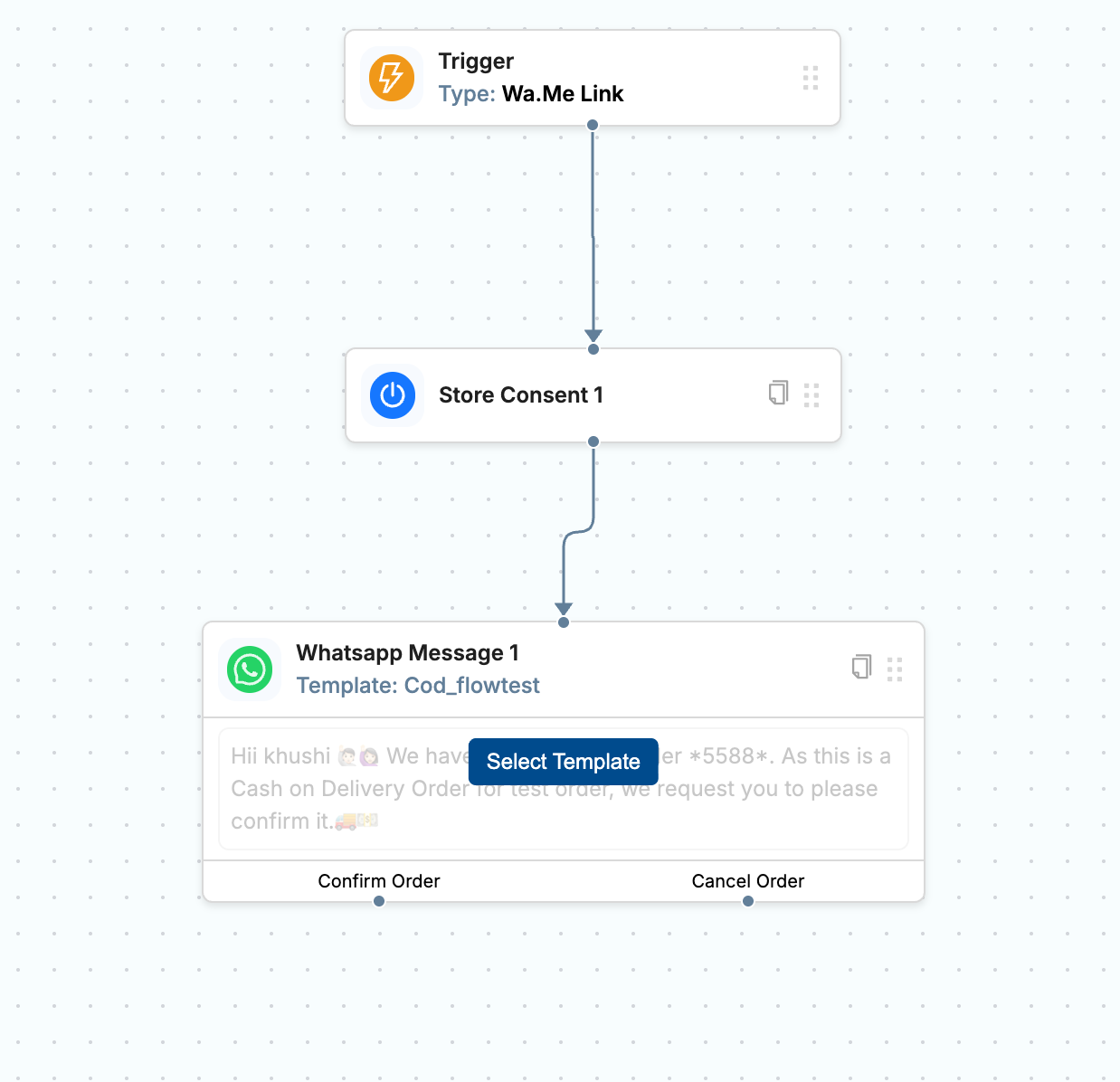Image resolution: width=1120 pixels, height=1082 pixels.
Task: Click the Store Consent 1 input connector dot
Action: [593, 349]
